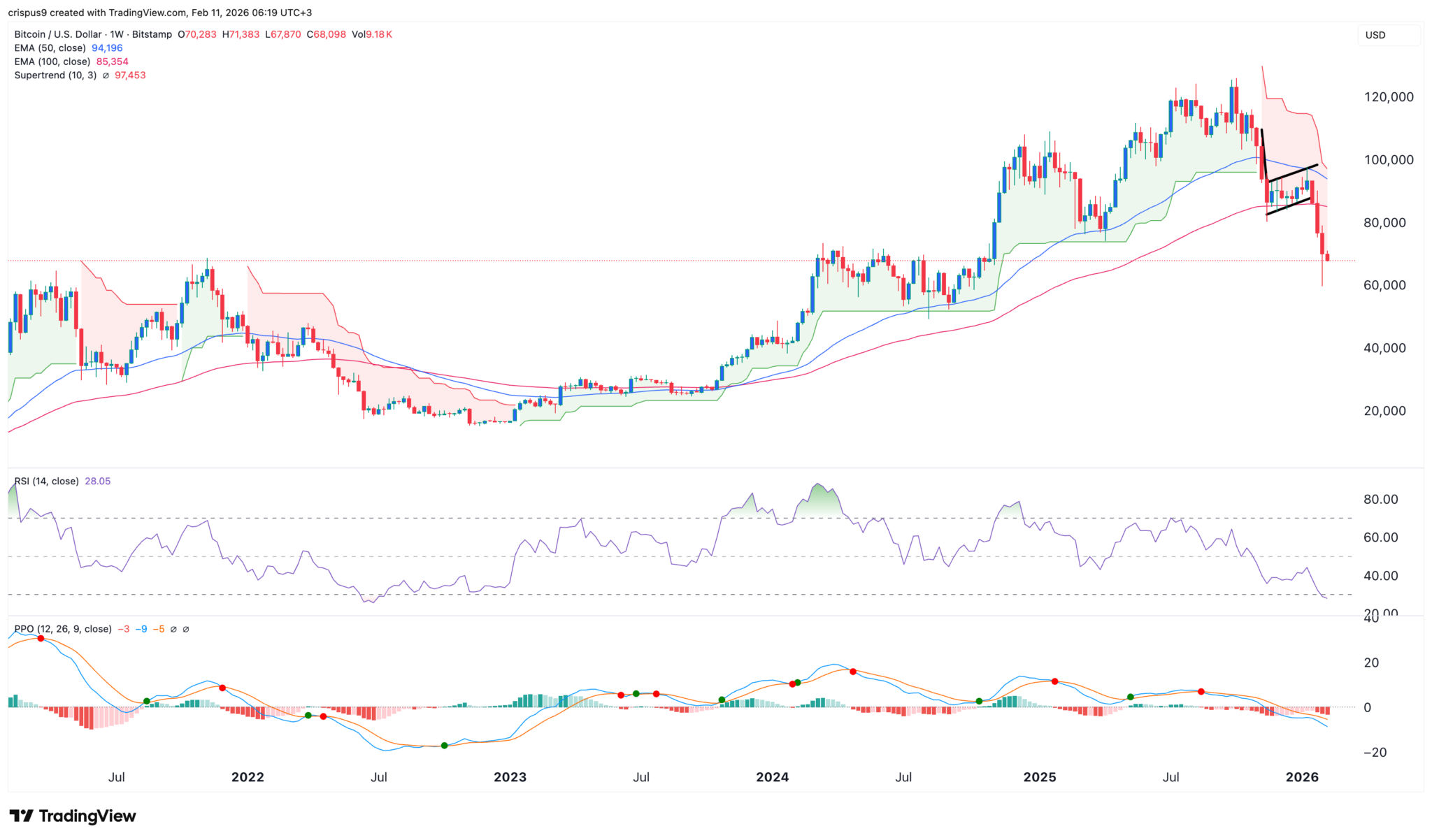Select the EMA (50, close) indicator legend
The image size is (1432, 840).
(x=50, y=48)
